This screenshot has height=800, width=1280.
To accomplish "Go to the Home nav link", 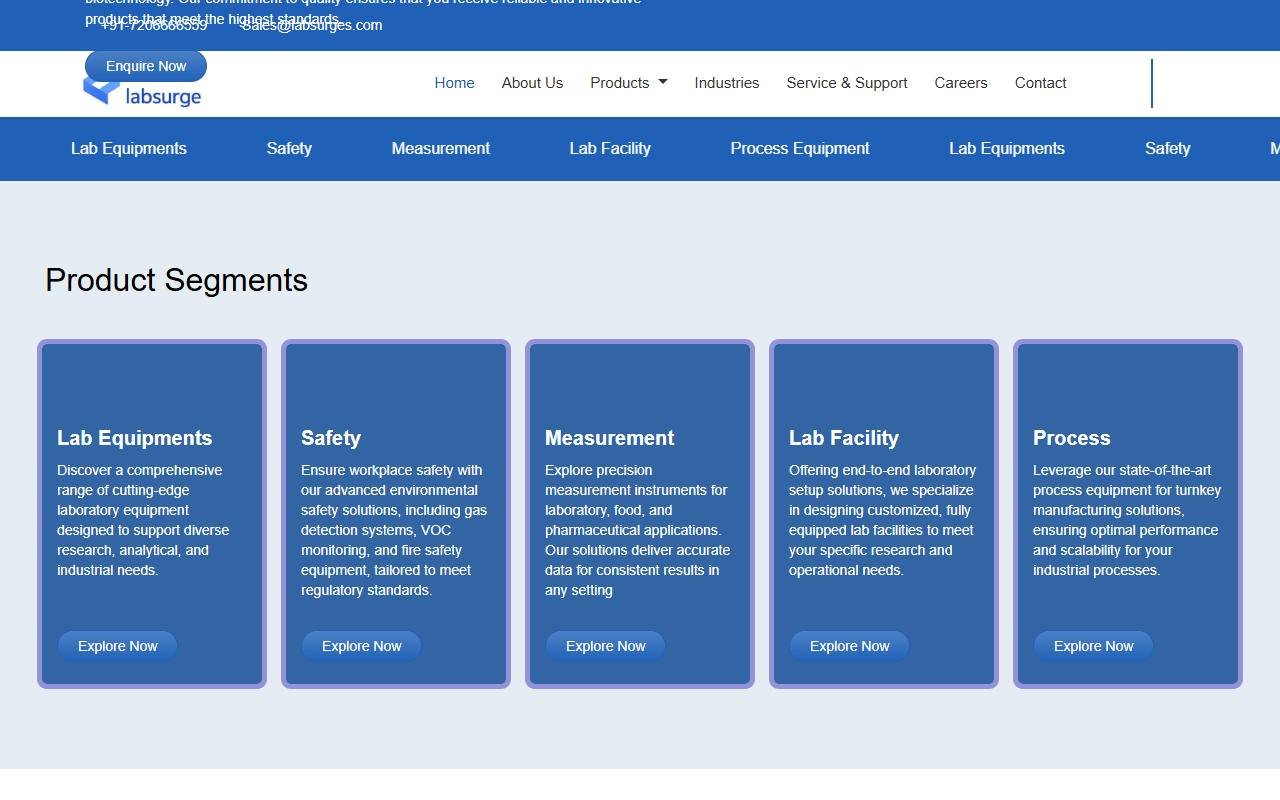I will pos(454,83).
